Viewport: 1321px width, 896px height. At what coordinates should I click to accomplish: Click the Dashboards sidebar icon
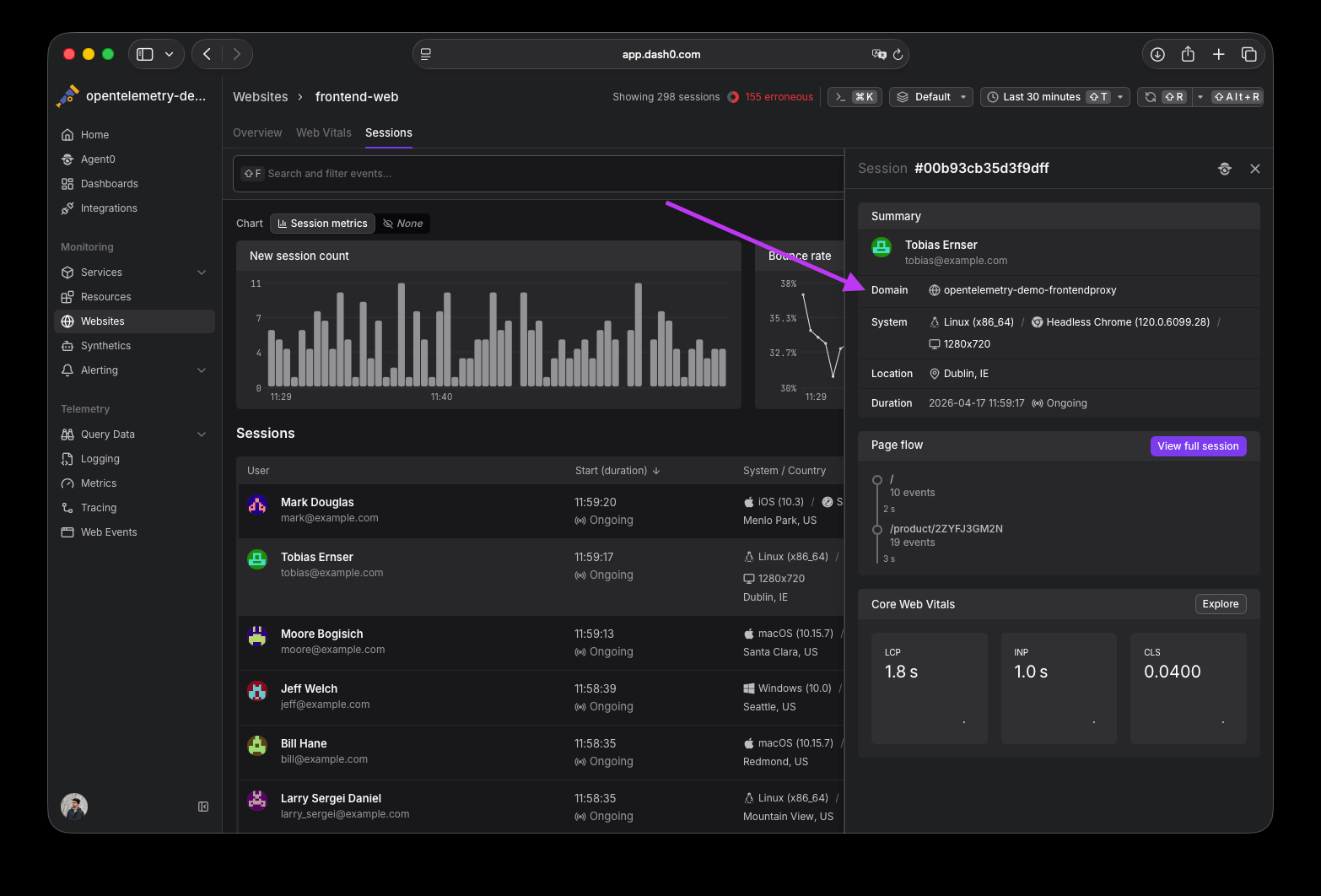click(67, 184)
